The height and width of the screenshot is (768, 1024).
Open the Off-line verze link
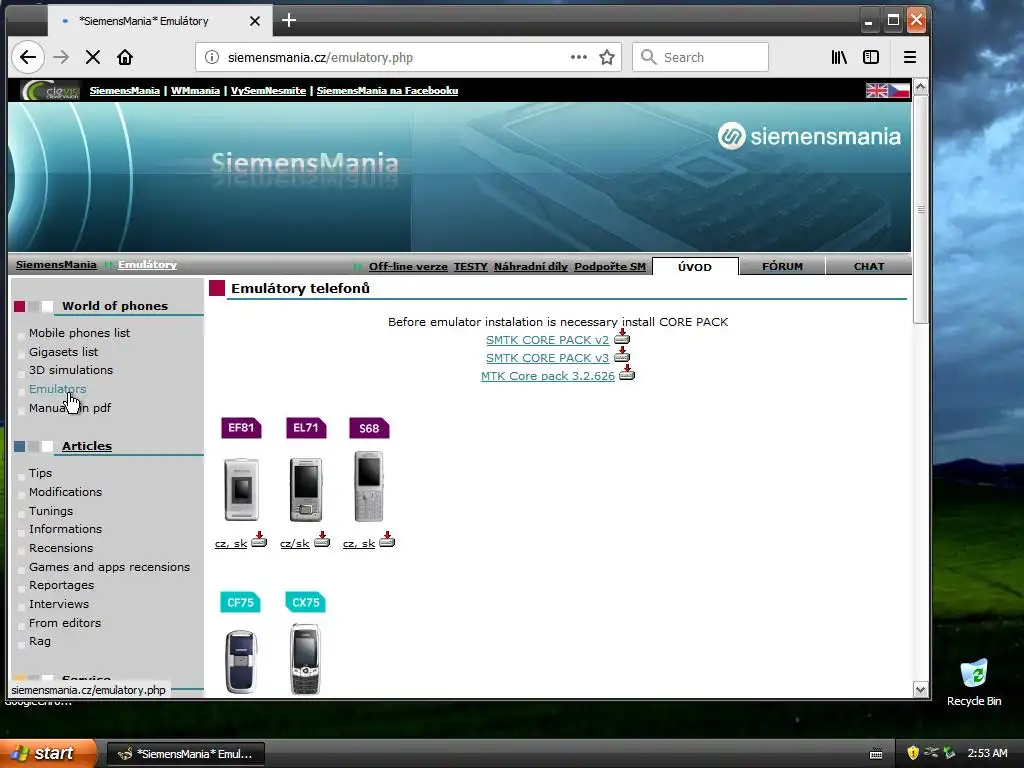(408, 266)
